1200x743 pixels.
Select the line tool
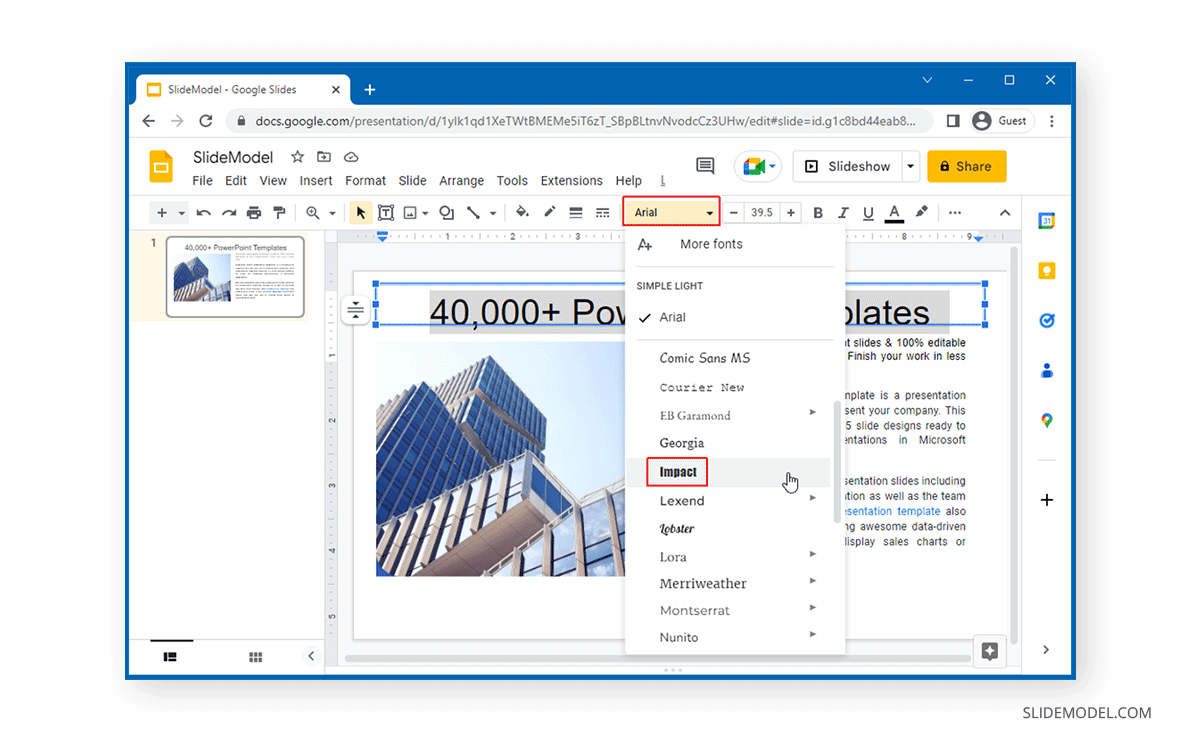point(474,213)
